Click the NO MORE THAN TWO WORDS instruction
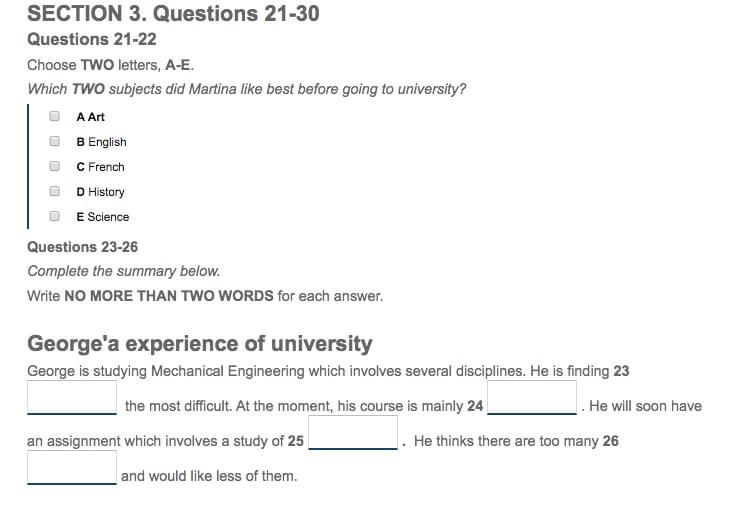The width and height of the screenshot is (736, 511). click(x=169, y=296)
